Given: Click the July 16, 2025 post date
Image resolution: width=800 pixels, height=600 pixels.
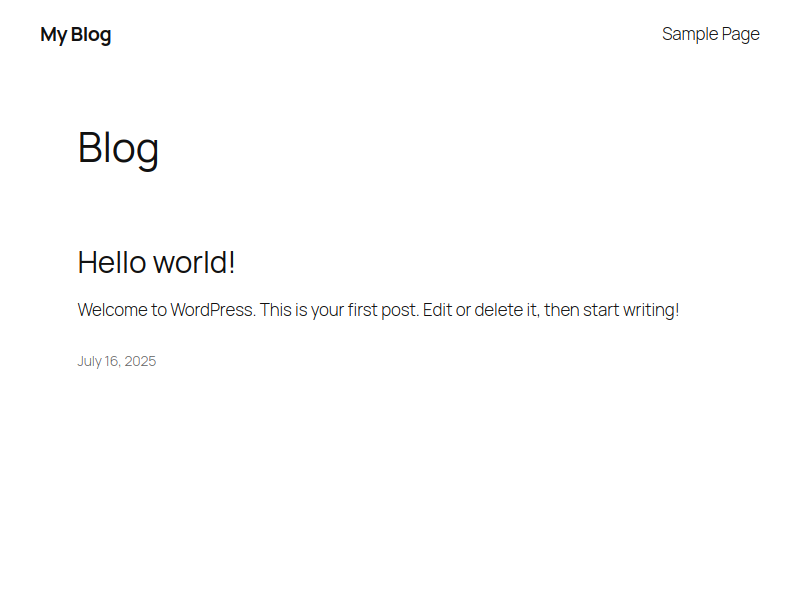Looking at the screenshot, I should point(116,361).
